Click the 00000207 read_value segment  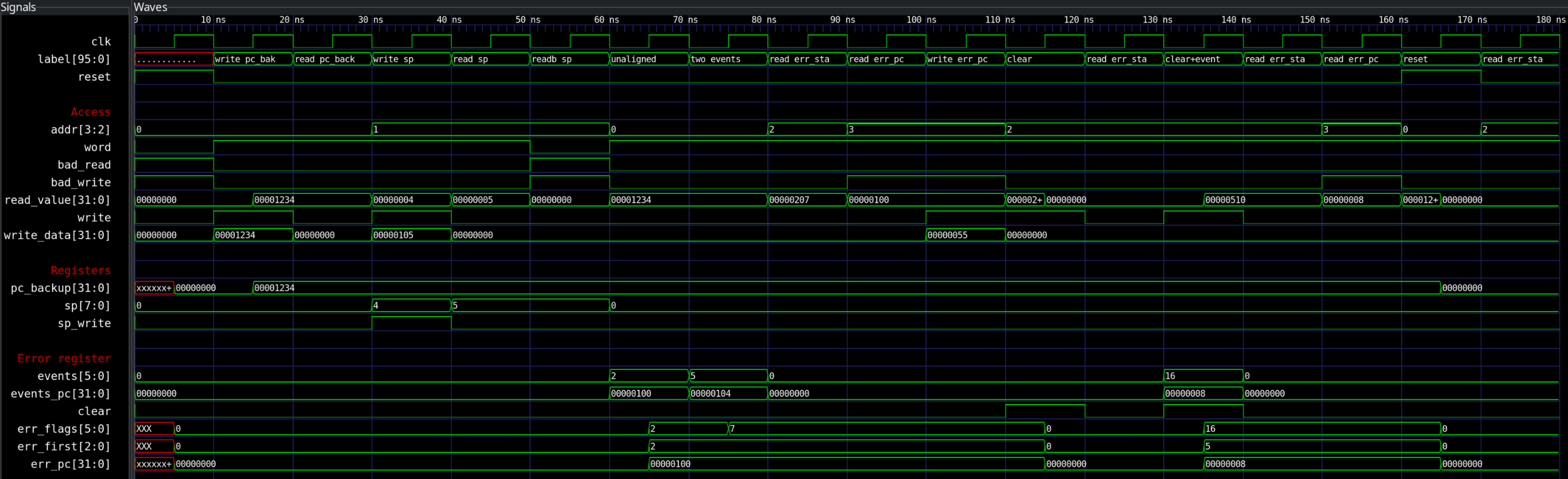[x=807, y=200]
